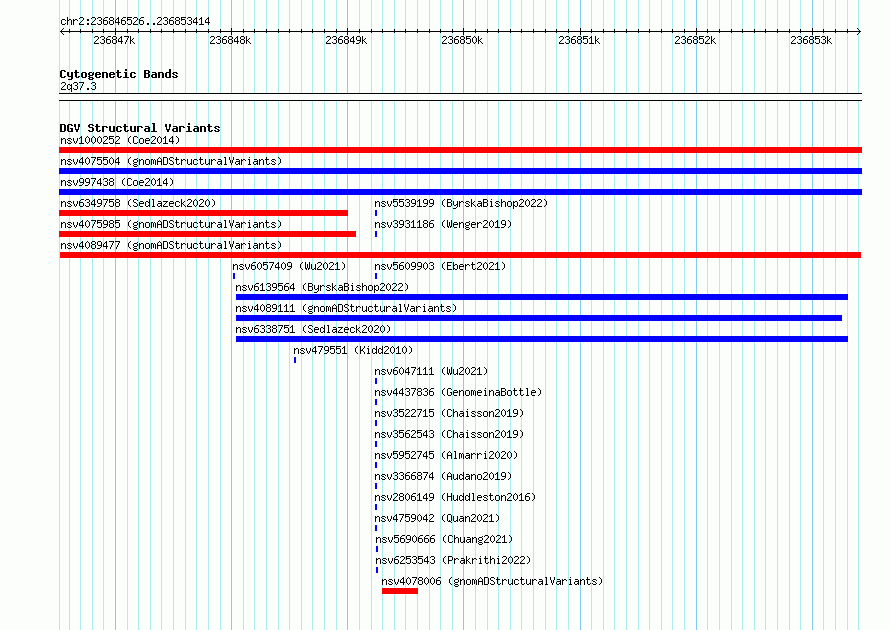
Task: Open nsv3522715 (Chaisson2019) variant label
Action: point(449,413)
